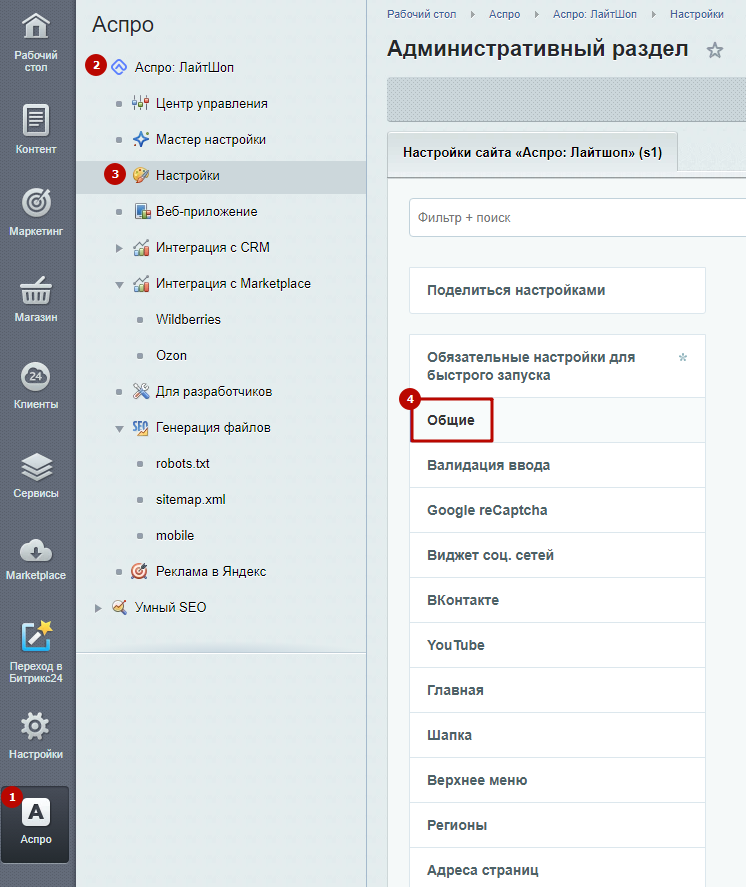Click the Умный SEO icon
The width and height of the screenshot is (746, 887).
point(119,608)
